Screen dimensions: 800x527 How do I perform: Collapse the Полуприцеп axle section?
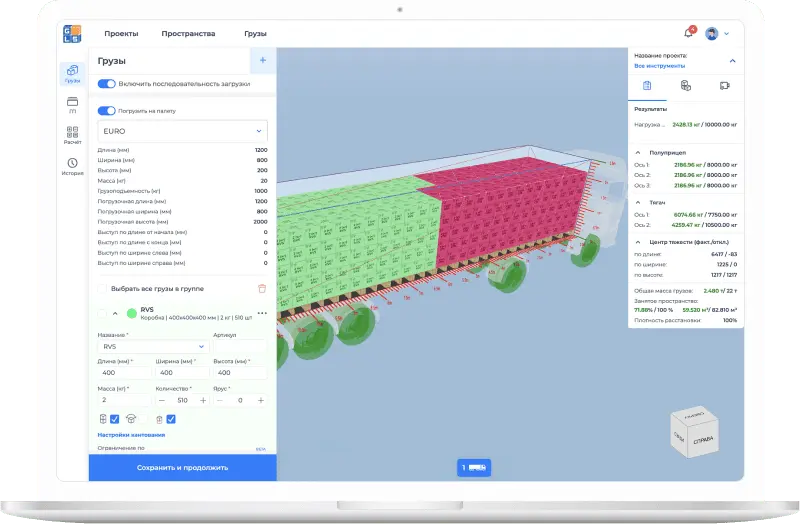click(x=639, y=152)
